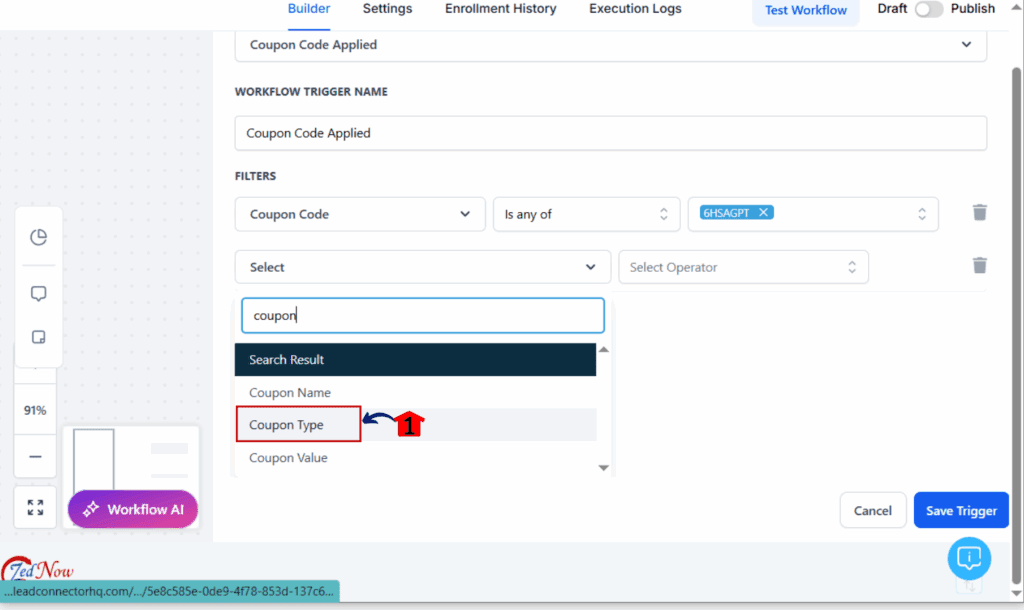Select Coupon Type from search results
Image resolution: width=1024 pixels, height=610 pixels.
coord(415,425)
